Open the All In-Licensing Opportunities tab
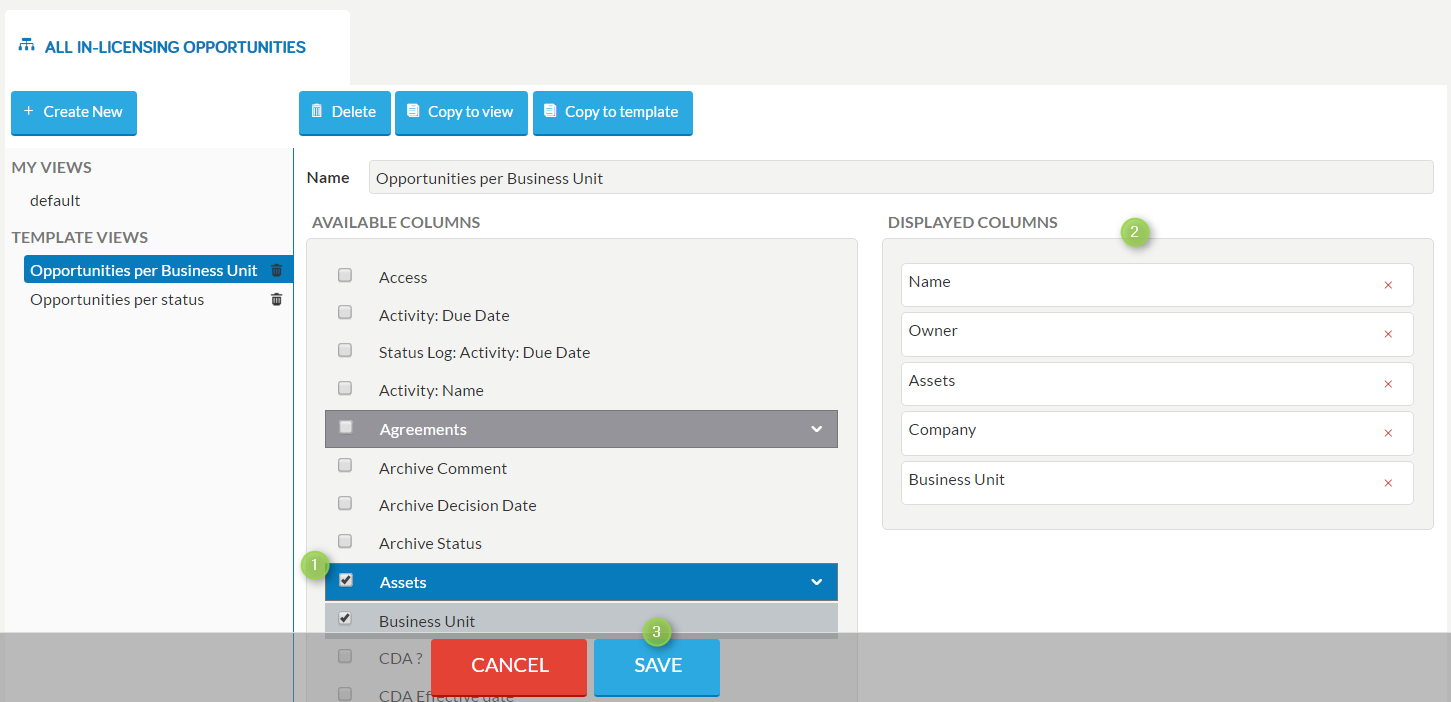Viewport: 1451px width, 702px height. [x=177, y=47]
